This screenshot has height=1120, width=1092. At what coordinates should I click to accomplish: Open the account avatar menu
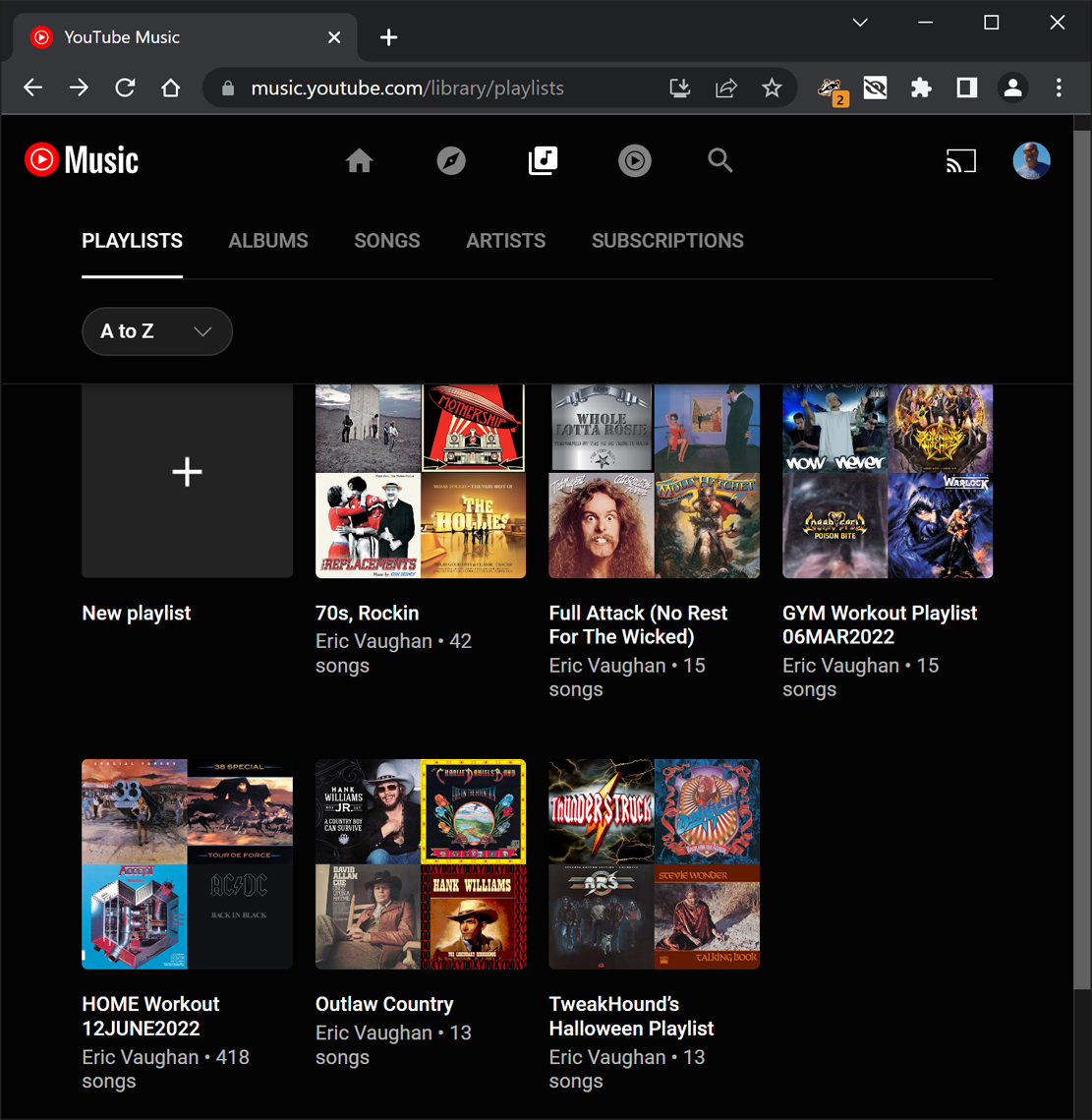[1031, 160]
